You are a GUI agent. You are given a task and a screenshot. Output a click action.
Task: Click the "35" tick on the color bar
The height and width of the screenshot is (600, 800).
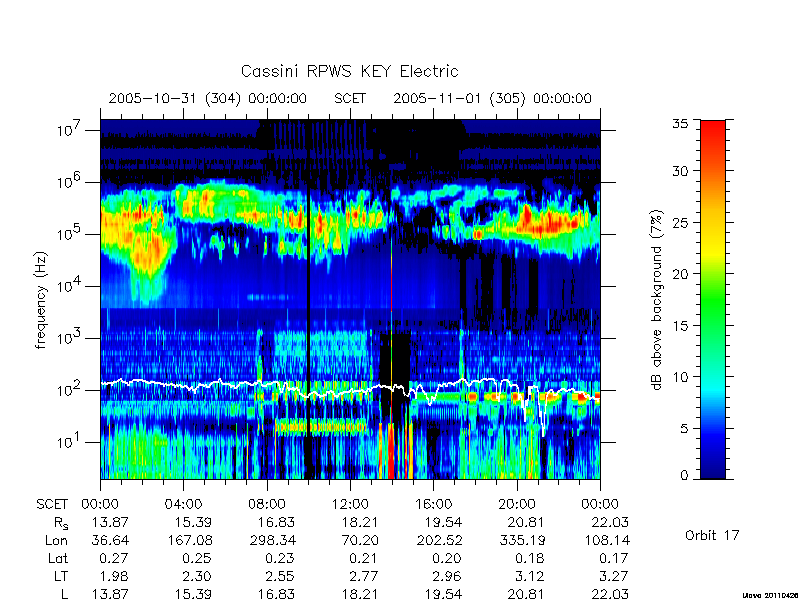[681, 124]
